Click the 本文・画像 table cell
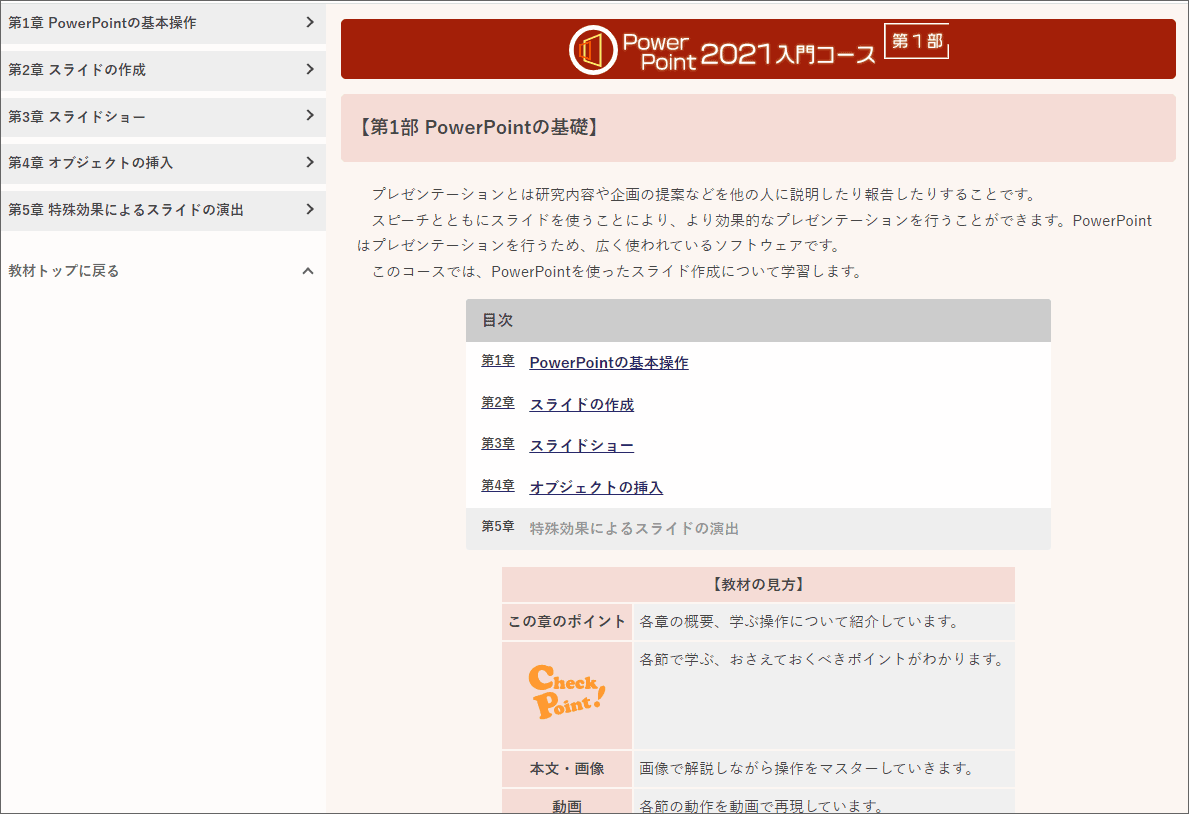The width and height of the screenshot is (1189, 814). coord(567,768)
